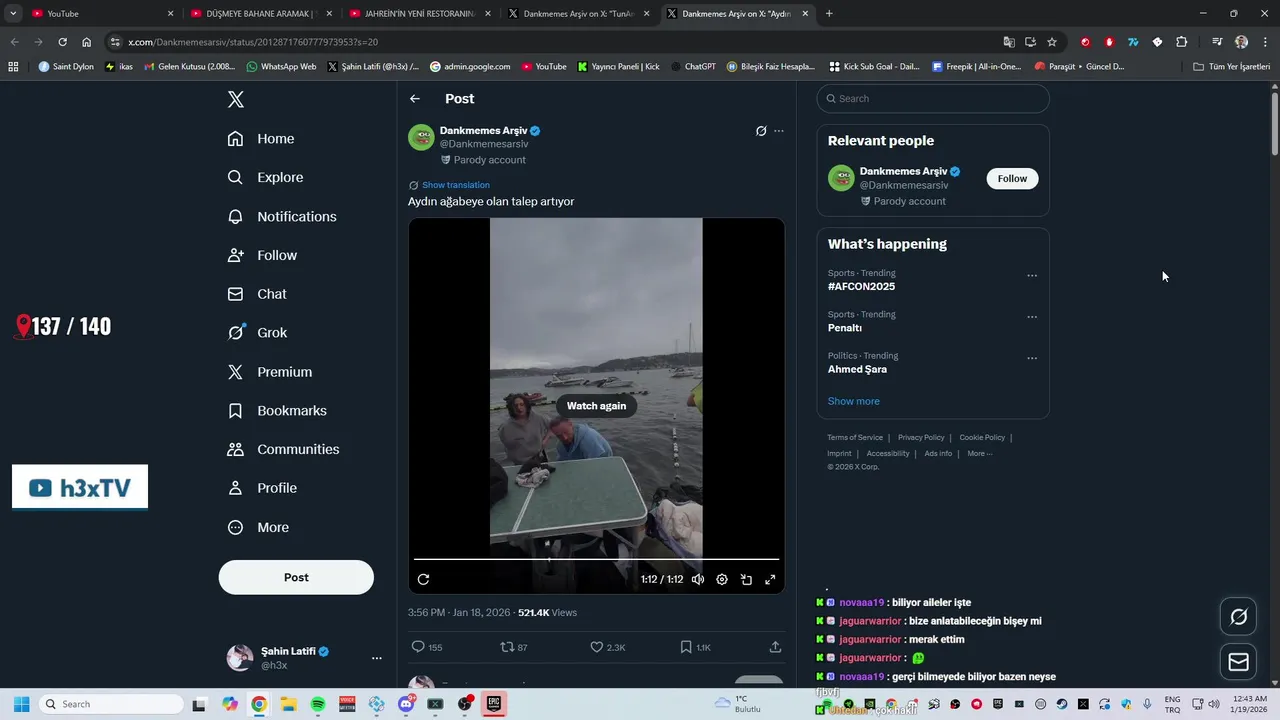
Task: Switch to the JAHREIN'IN YENI RESTORANIN tab
Action: coord(418,13)
